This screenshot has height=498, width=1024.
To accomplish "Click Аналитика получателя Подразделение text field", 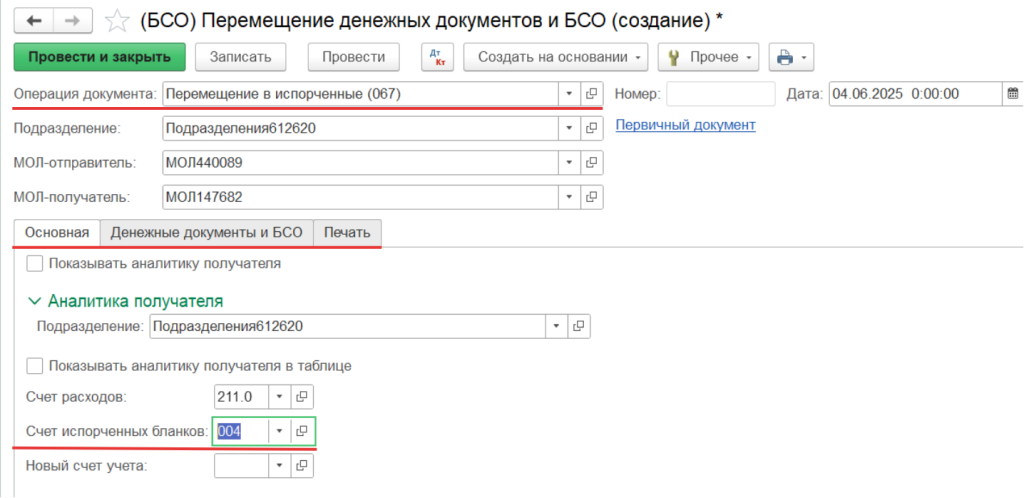I will point(347,326).
